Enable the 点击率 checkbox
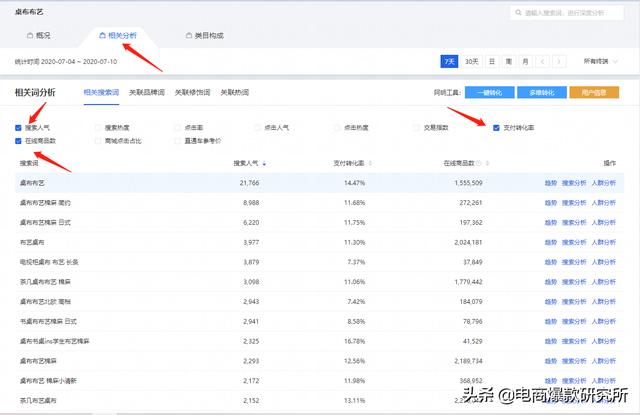Viewport: 640px width, 415px height. point(177,128)
